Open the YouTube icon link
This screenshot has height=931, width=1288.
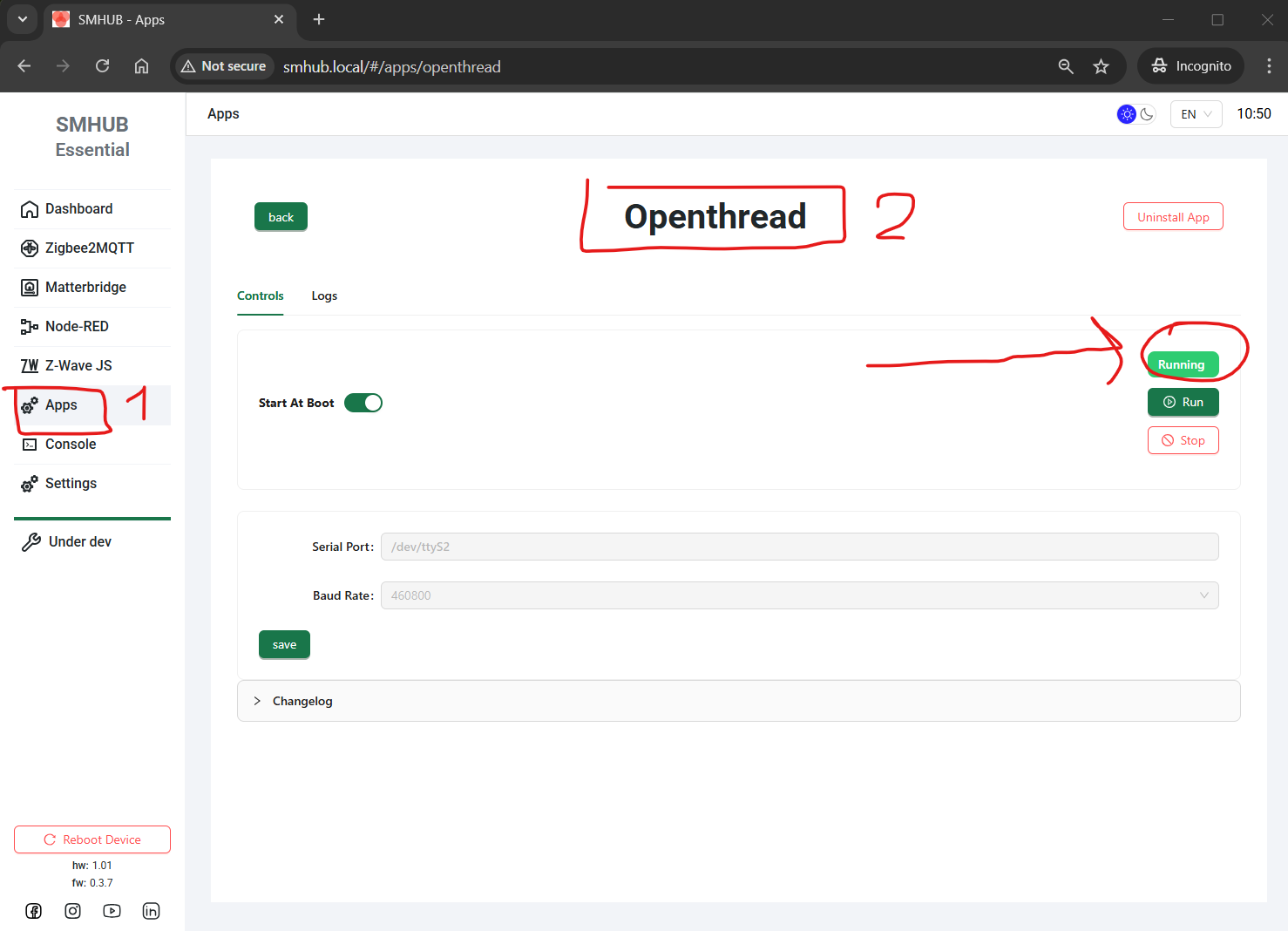(112, 911)
